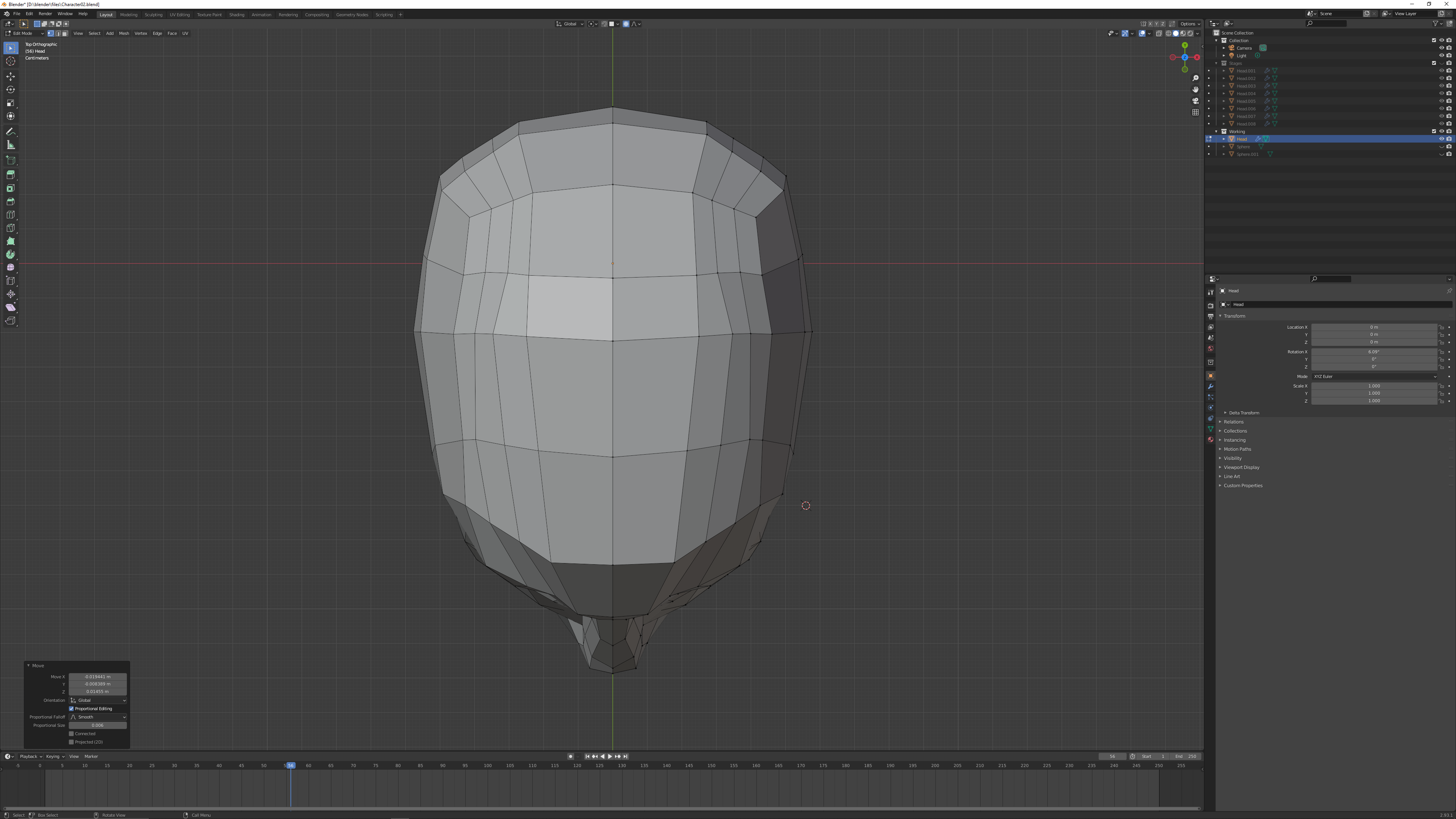Select the Shear tool
Image resolution: width=1456 pixels, height=819 pixels.
coord(11,308)
